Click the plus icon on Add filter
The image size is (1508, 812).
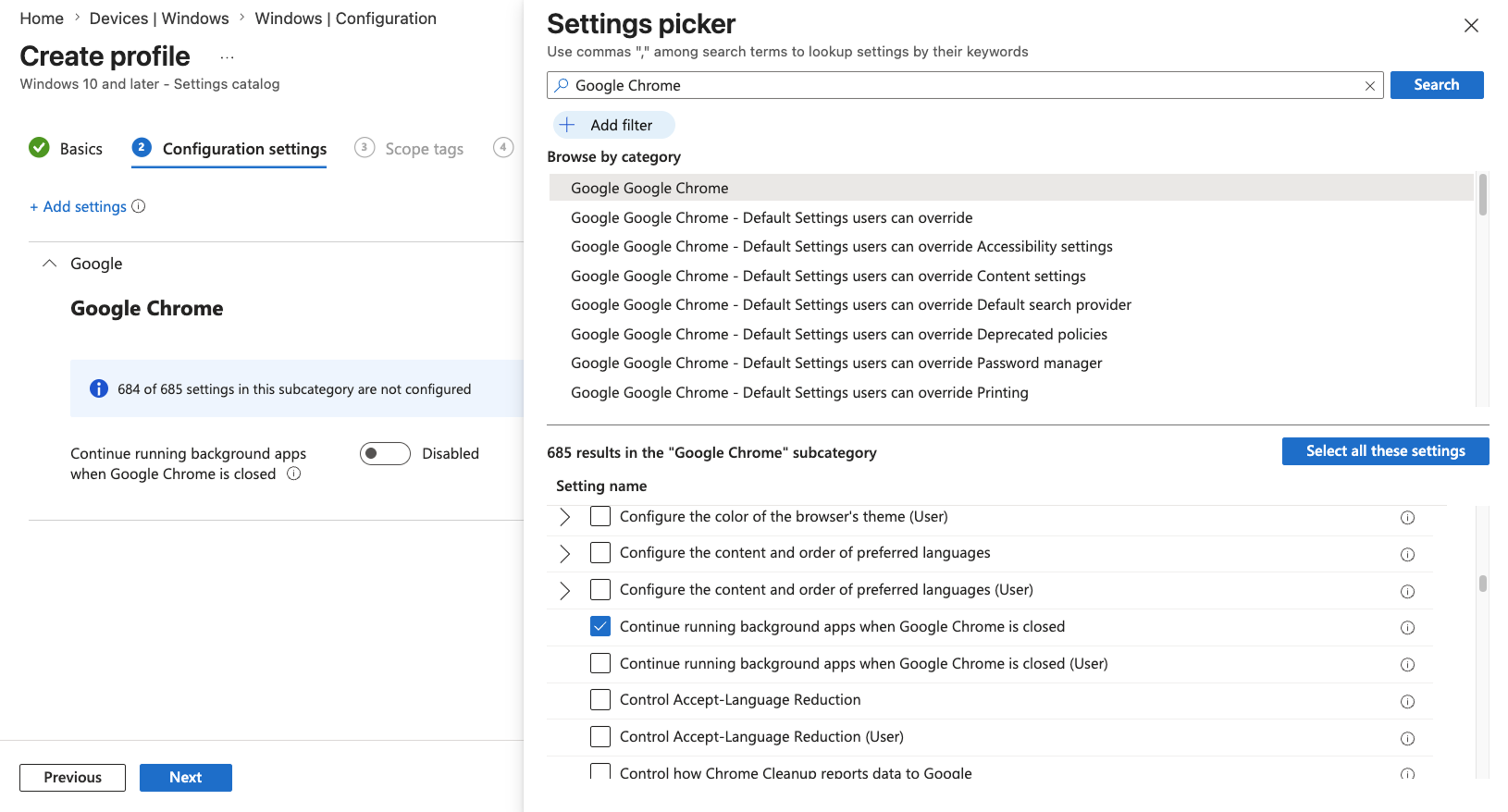click(567, 125)
